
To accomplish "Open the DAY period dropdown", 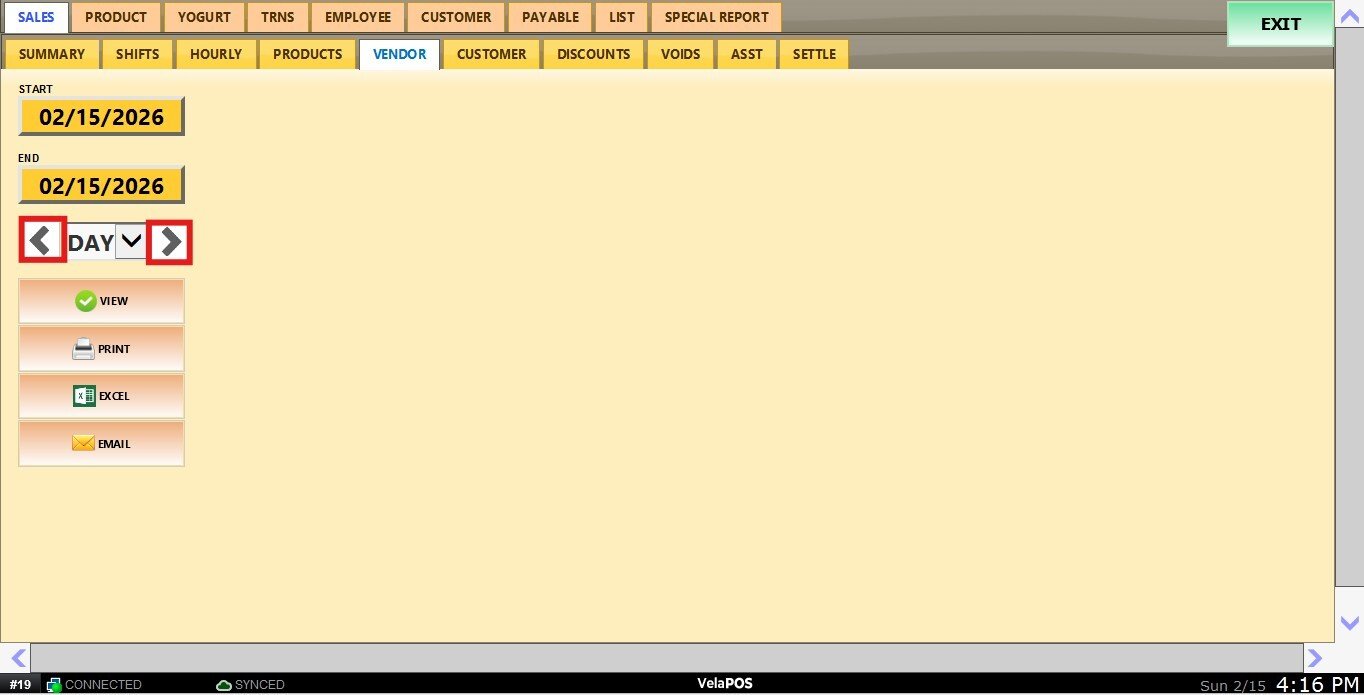I will point(131,241).
